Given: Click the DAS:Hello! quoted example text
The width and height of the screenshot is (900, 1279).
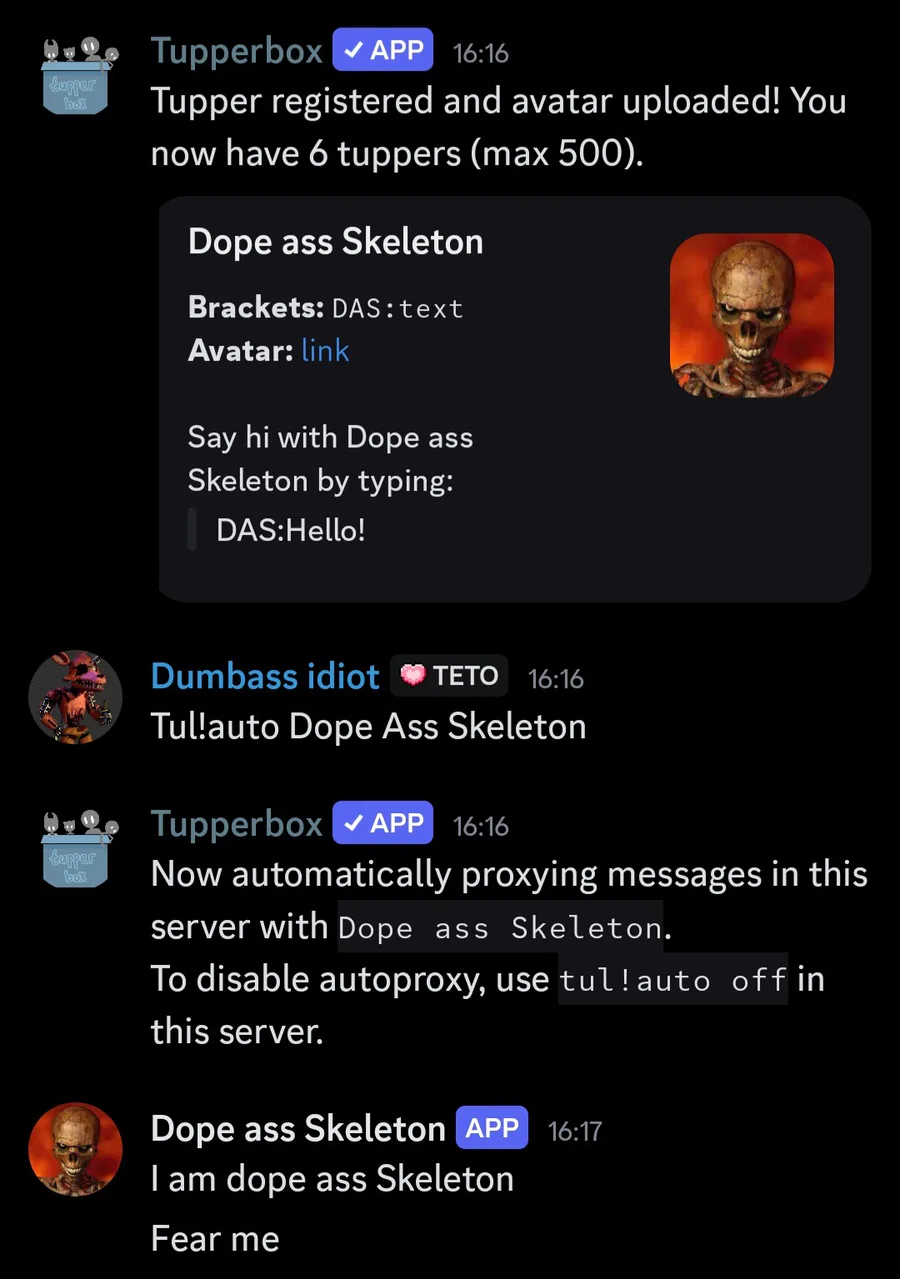Looking at the screenshot, I should point(291,529).
